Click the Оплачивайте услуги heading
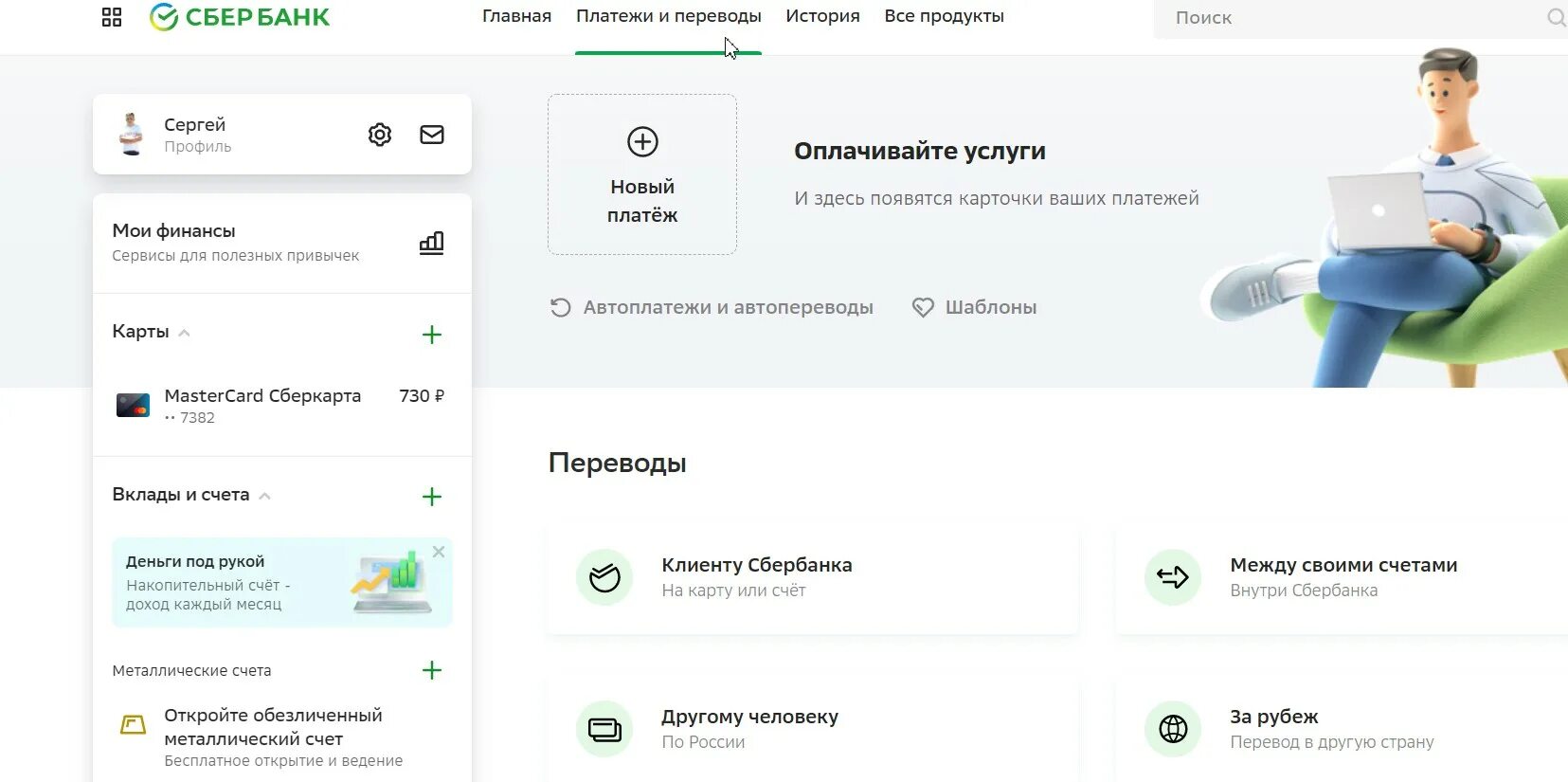This screenshot has height=782, width=1568. pos(920,152)
